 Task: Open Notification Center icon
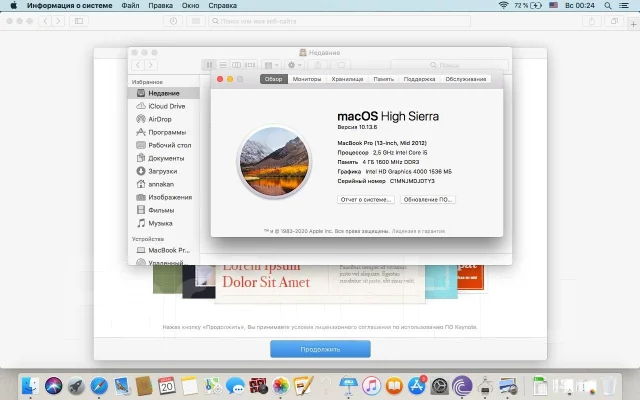pos(624,5)
